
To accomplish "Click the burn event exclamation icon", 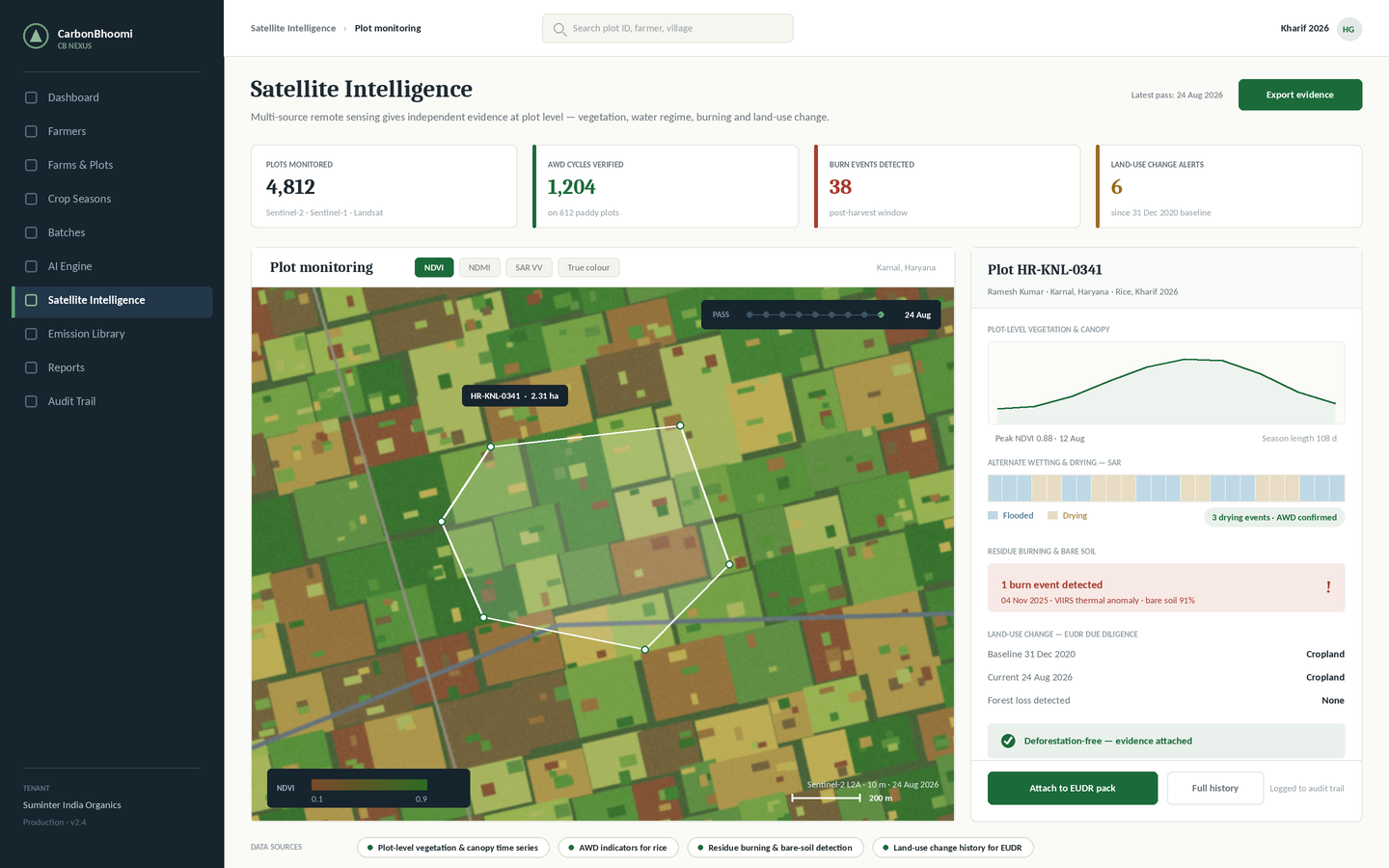I will (x=1328, y=586).
